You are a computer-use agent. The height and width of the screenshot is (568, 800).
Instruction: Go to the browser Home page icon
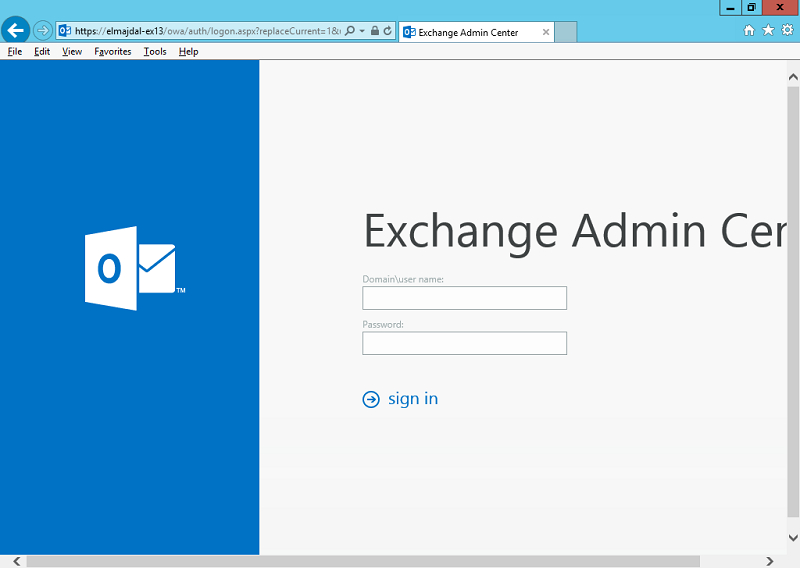[749, 30]
